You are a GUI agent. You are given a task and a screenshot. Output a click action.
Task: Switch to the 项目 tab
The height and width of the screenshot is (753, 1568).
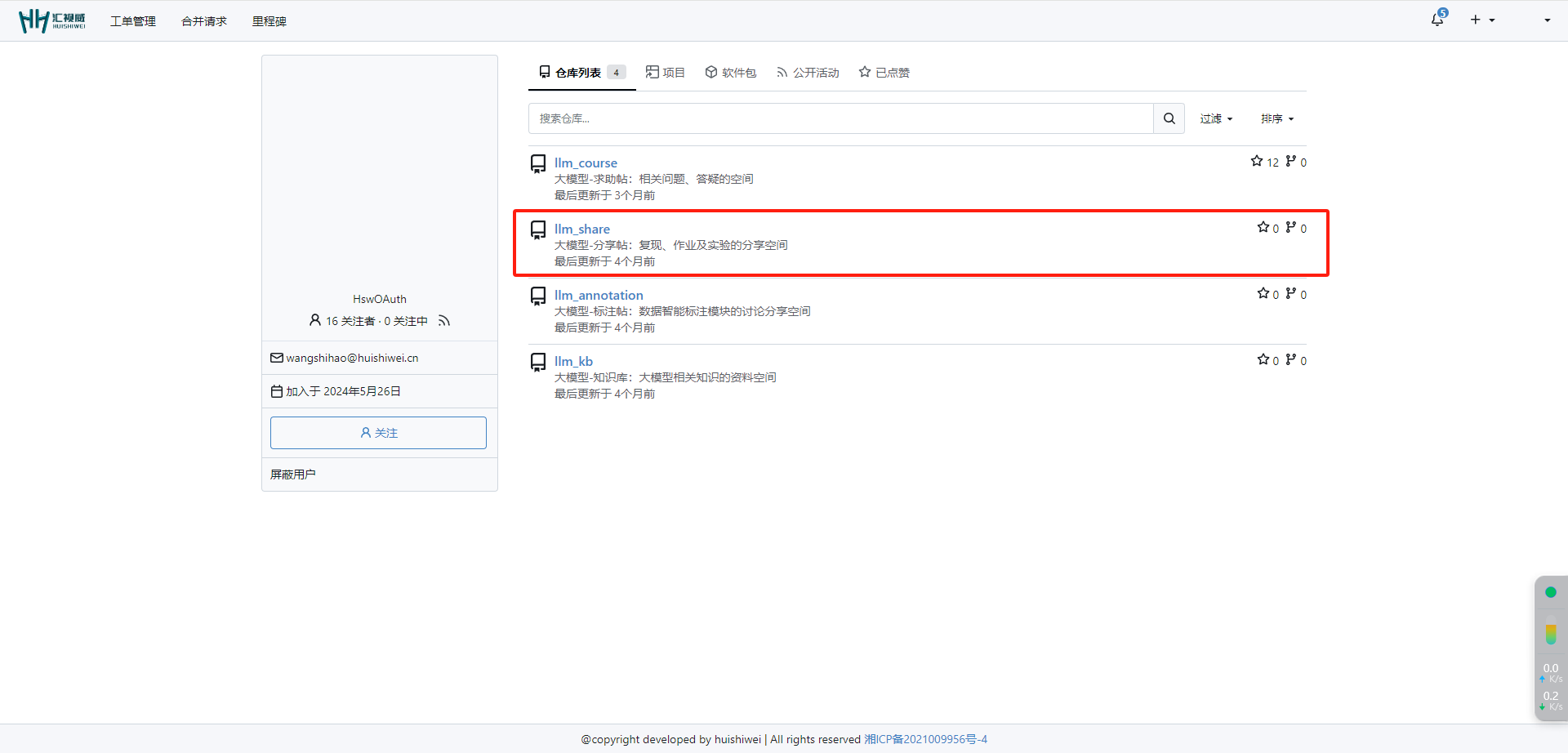point(666,73)
